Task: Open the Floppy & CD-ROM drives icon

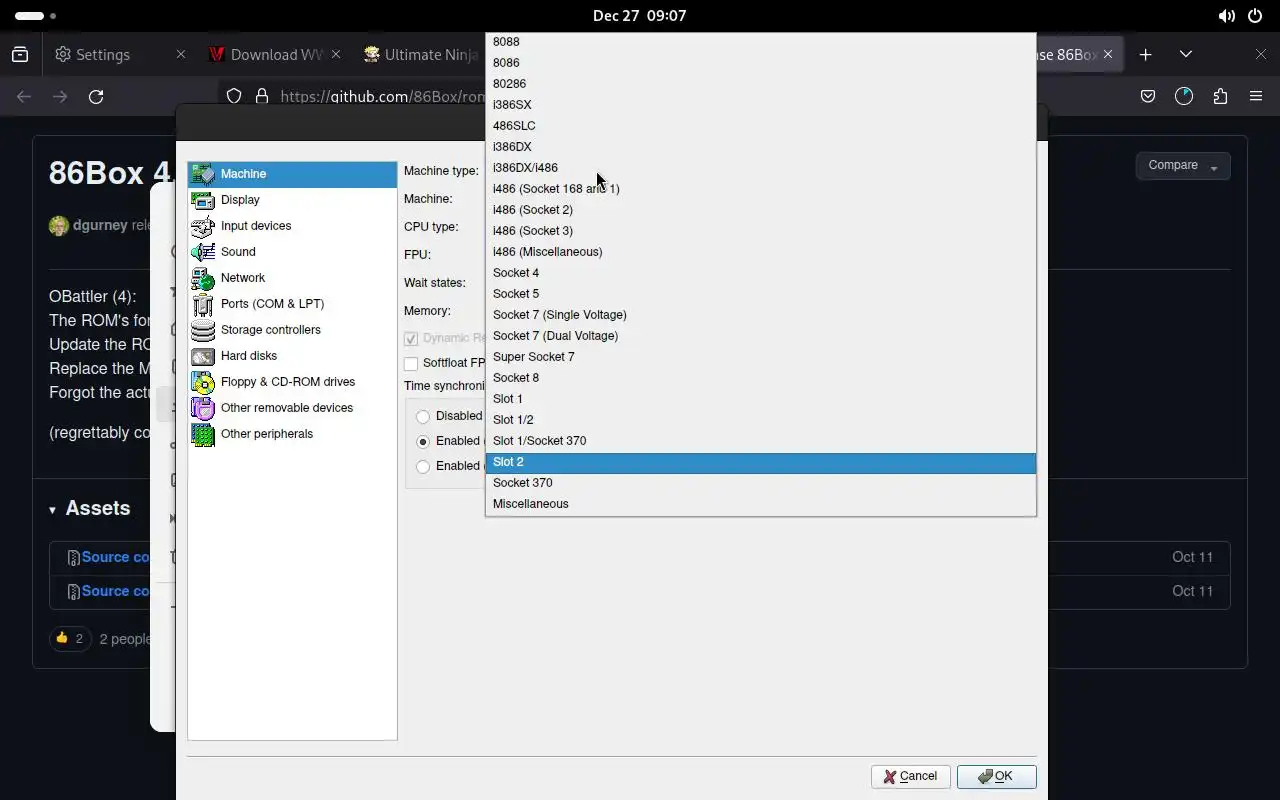Action: point(203,382)
